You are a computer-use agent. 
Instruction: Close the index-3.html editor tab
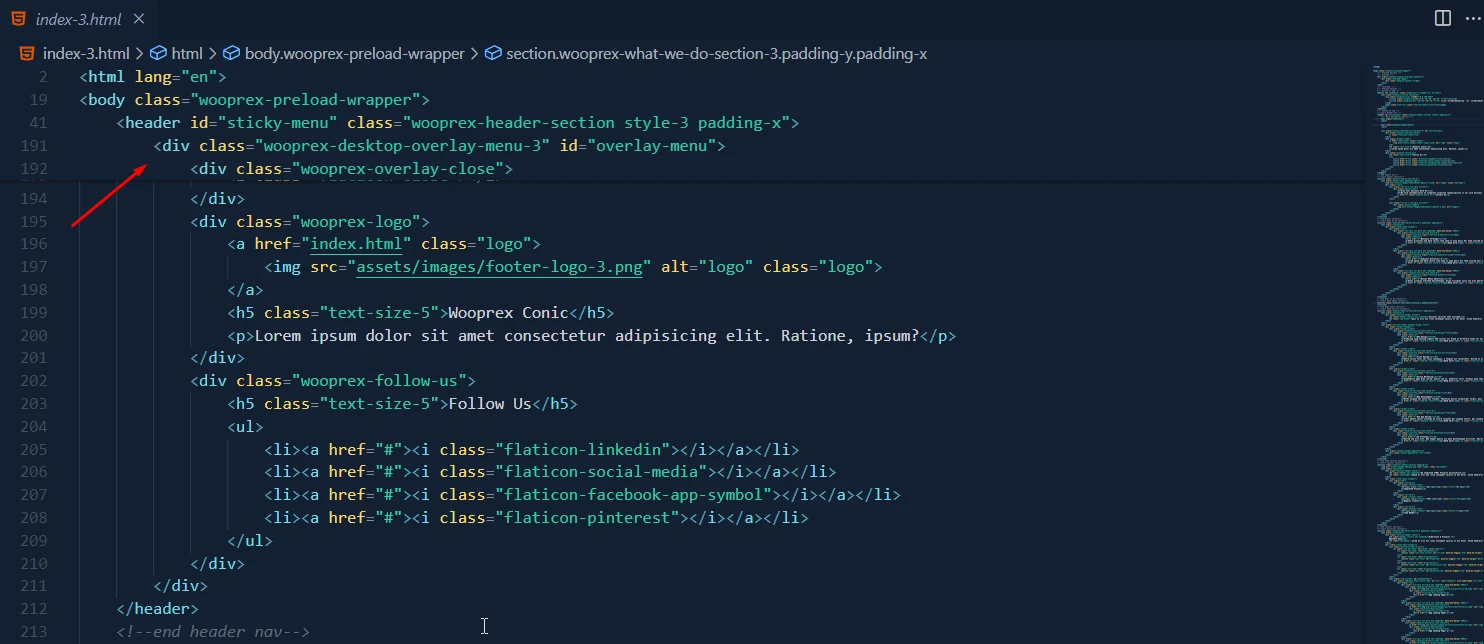coord(139,19)
